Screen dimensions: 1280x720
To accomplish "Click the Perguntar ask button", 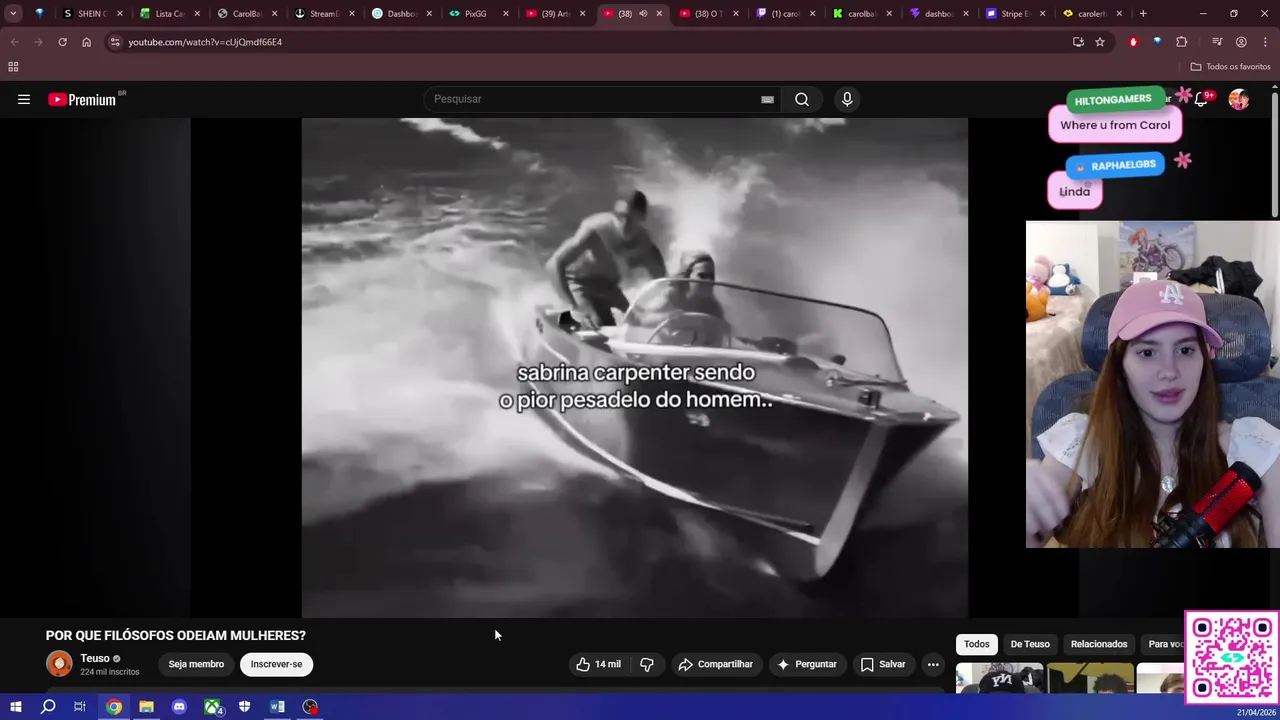I will click(806, 664).
